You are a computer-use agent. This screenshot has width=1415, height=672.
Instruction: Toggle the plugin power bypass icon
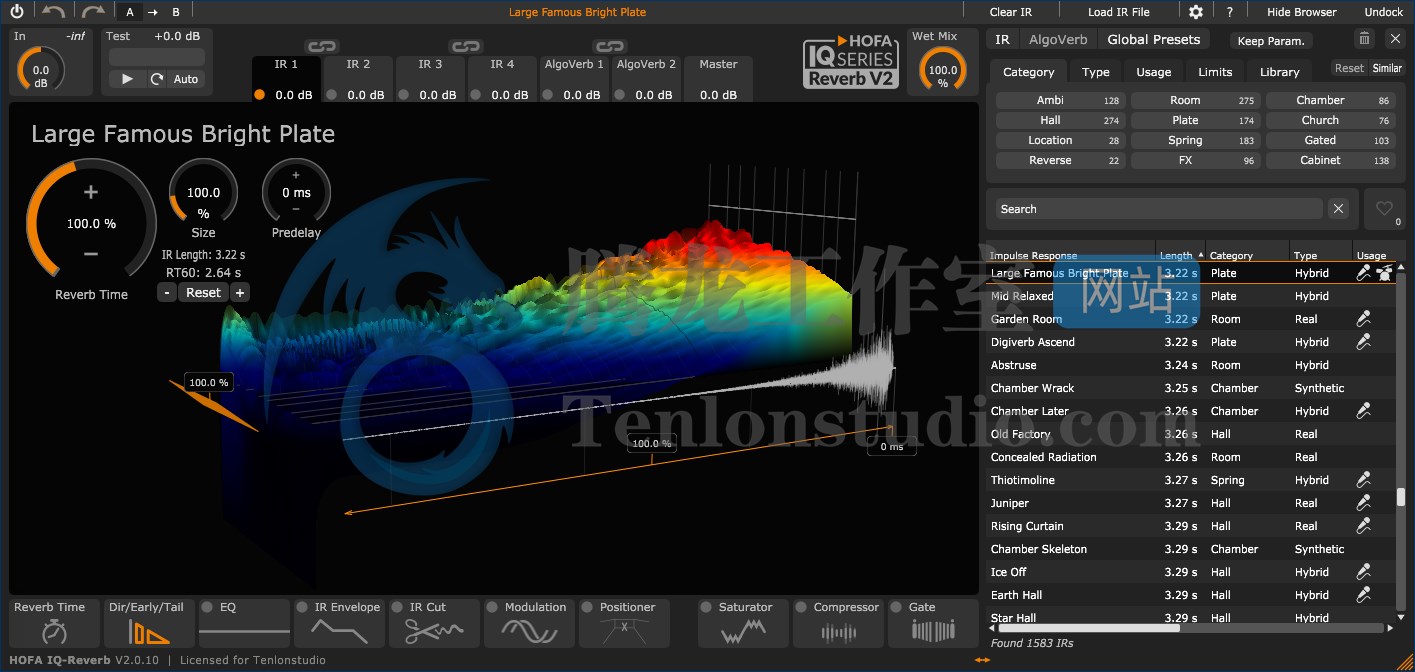point(16,12)
